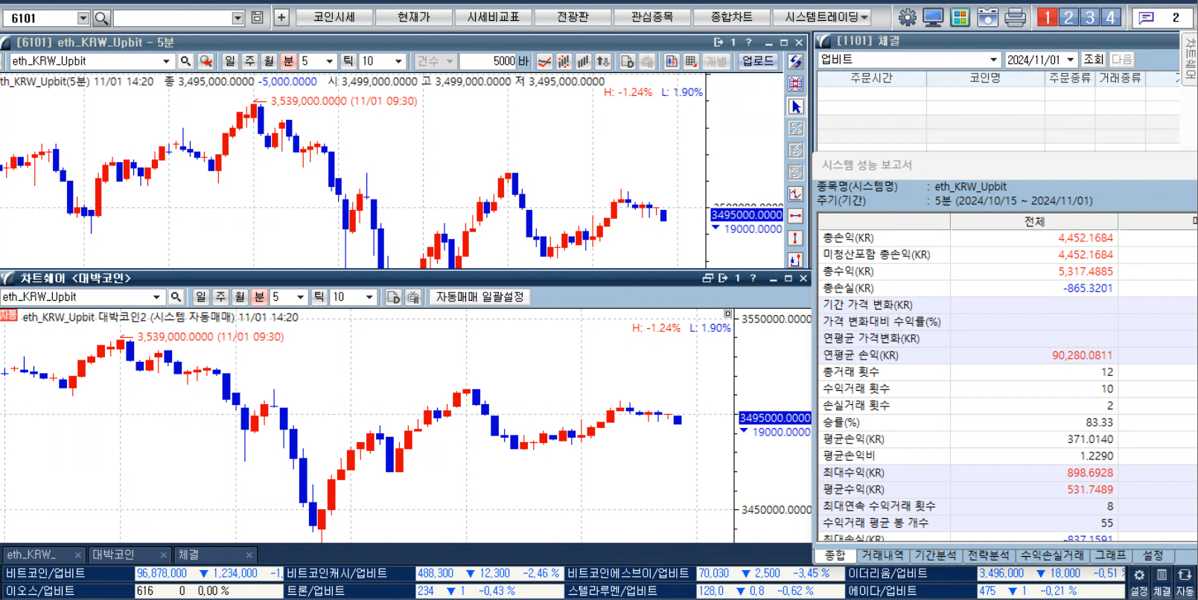This screenshot has width=1198, height=600.
Task: Click the 자동매매 일괄설정 button
Action: [480, 297]
